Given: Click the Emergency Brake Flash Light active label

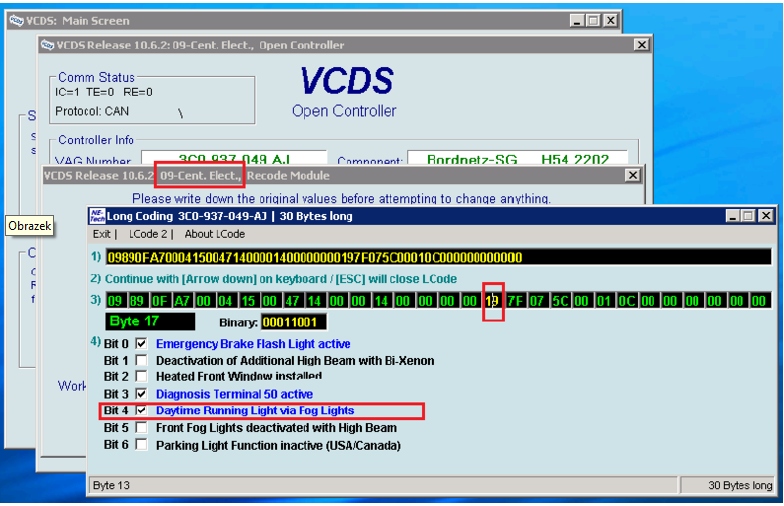Looking at the screenshot, I should pos(253,344).
